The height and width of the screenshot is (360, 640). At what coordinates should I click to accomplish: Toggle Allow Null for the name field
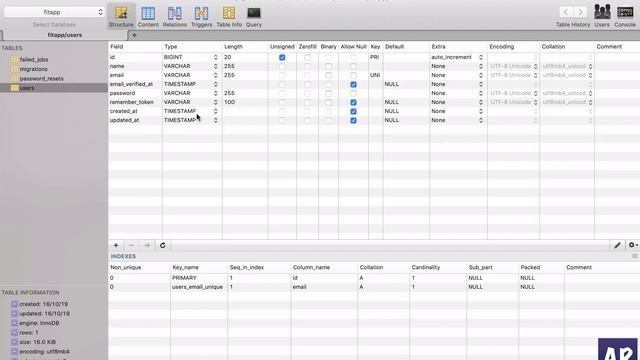click(x=353, y=67)
